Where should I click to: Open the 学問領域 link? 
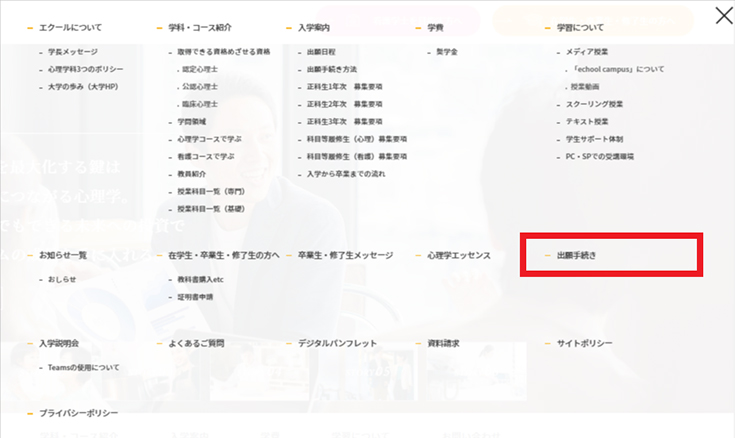(x=192, y=121)
